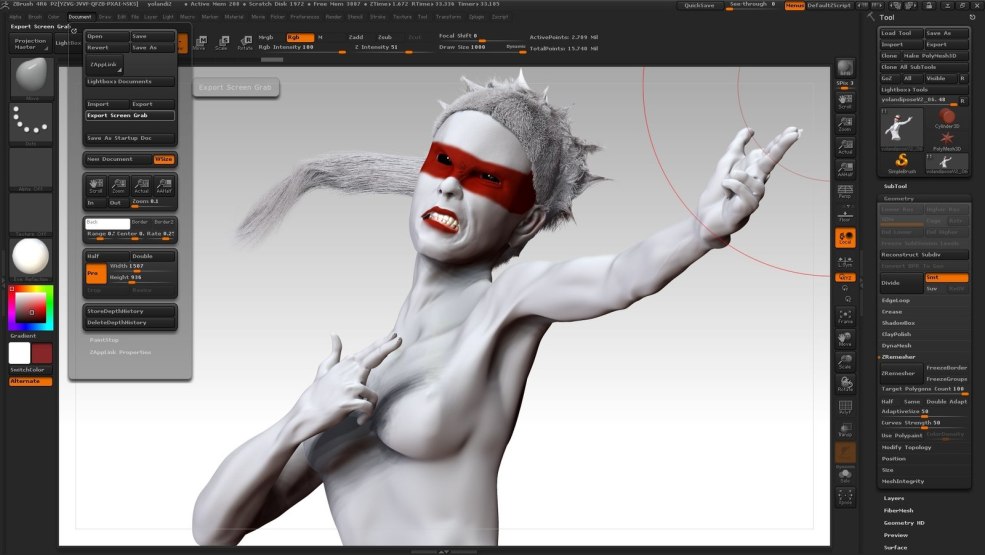Expand the Modify Topology section
Screen dimensions: 985x555
(x=906, y=447)
